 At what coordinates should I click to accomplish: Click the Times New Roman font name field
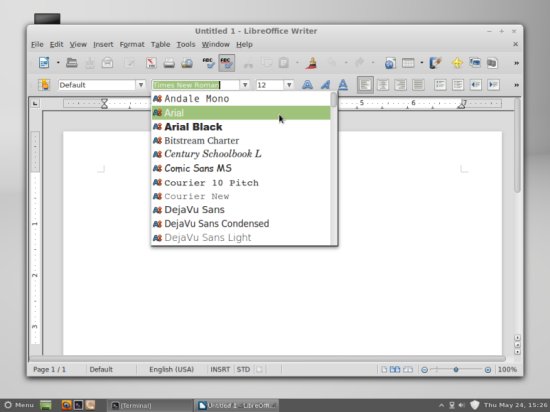pos(195,85)
